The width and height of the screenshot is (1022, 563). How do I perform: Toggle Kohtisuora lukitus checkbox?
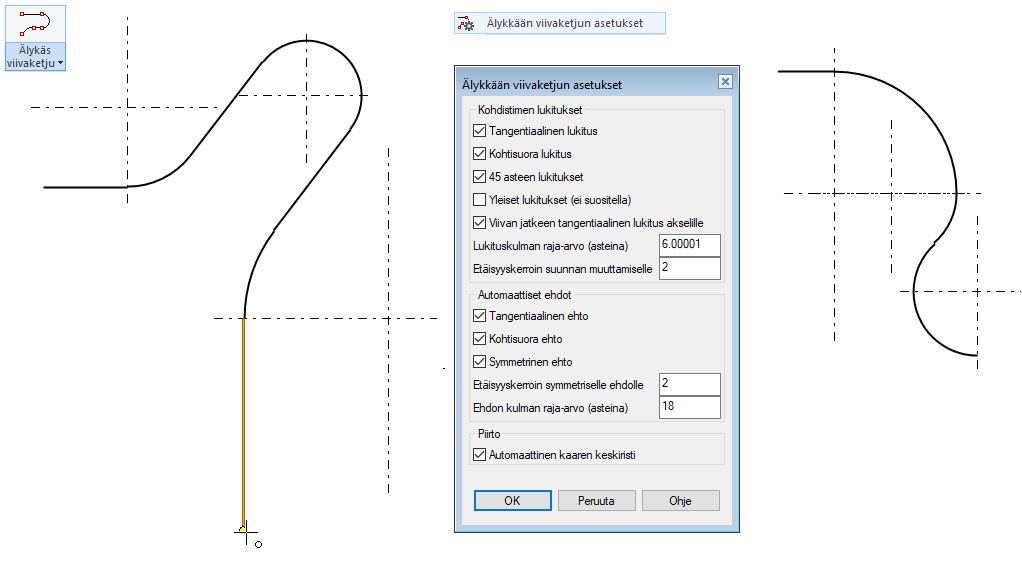click(x=480, y=154)
